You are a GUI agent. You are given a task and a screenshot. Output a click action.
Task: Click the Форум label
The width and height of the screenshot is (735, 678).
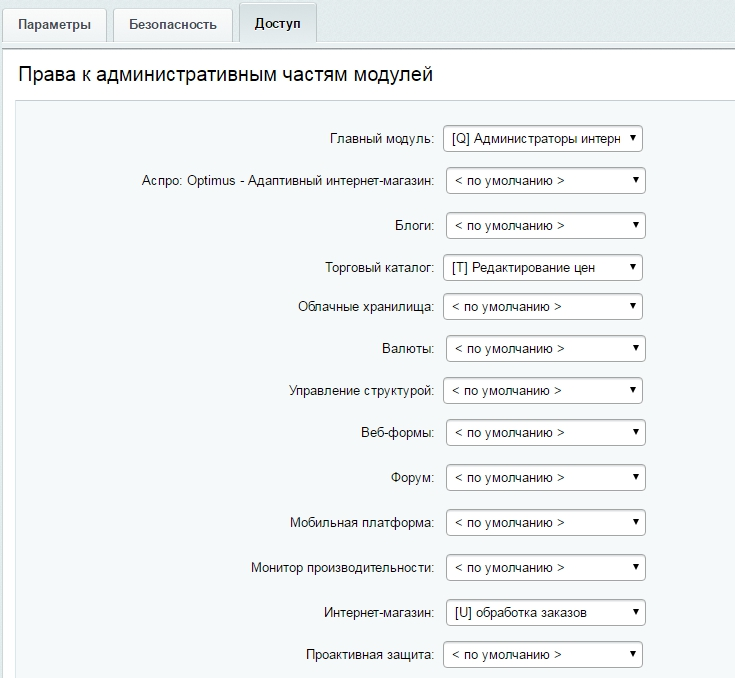point(412,478)
